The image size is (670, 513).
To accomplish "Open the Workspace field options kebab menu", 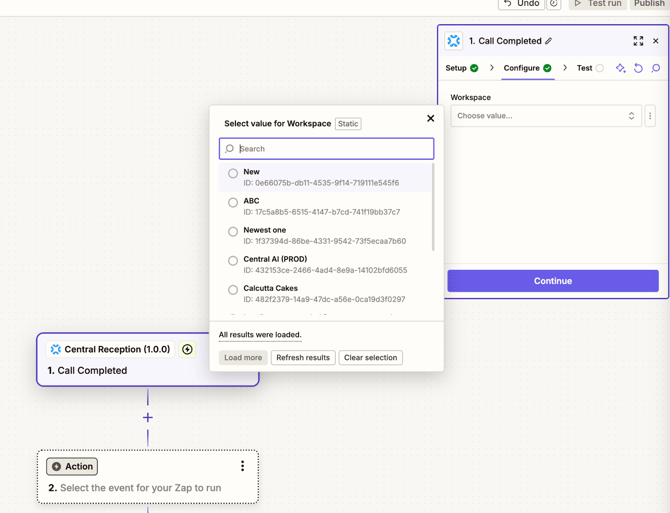I will [650, 116].
